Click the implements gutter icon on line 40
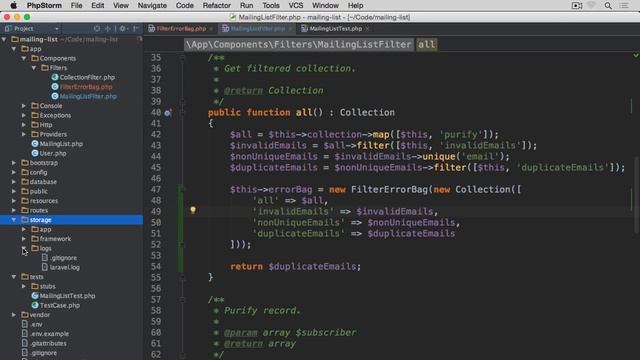 coord(168,113)
